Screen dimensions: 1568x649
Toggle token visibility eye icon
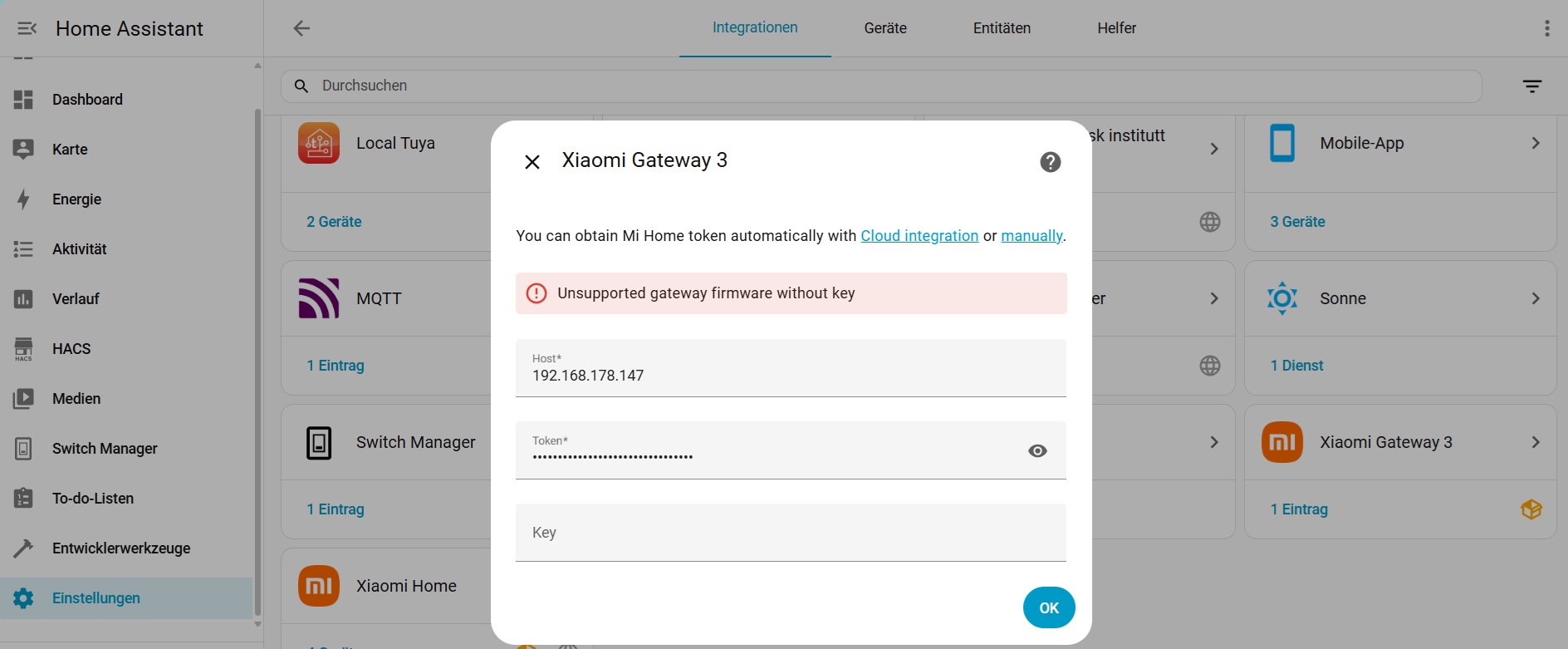pyautogui.click(x=1037, y=450)
